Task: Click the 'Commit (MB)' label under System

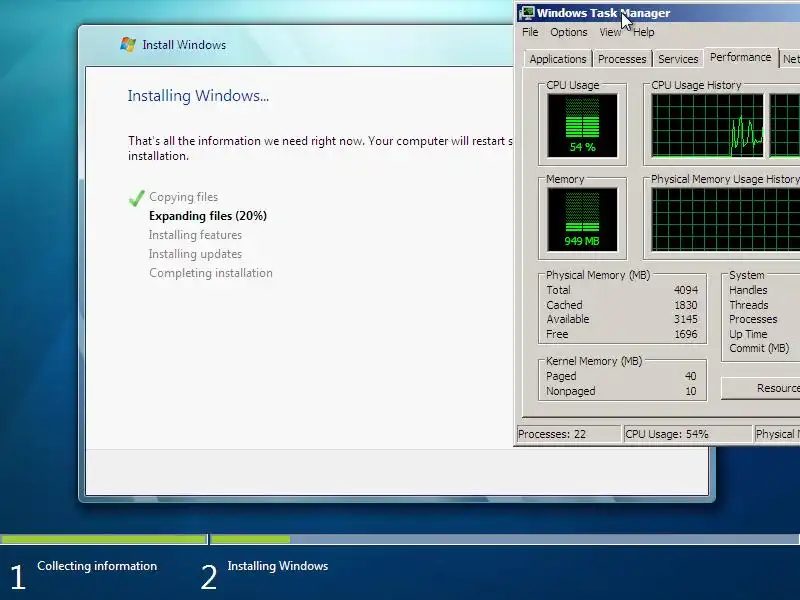Action: 759,348
